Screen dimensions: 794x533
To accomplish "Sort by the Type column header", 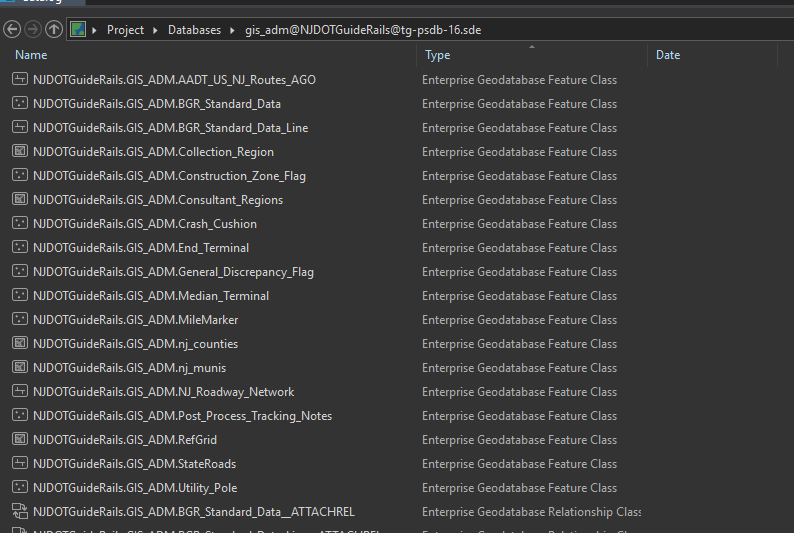I will [x=438, y=55].
